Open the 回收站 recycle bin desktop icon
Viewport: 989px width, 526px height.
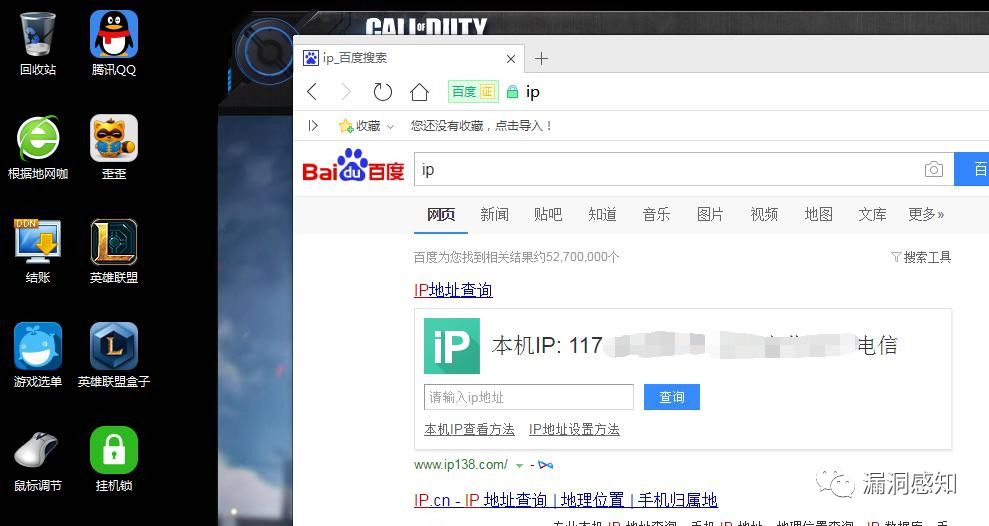click(x=38, y=43)
